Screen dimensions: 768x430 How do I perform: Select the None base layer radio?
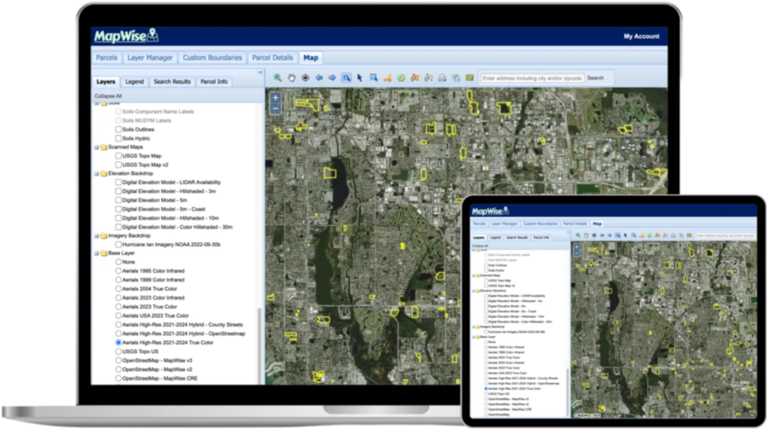click(x=118, y=262)
